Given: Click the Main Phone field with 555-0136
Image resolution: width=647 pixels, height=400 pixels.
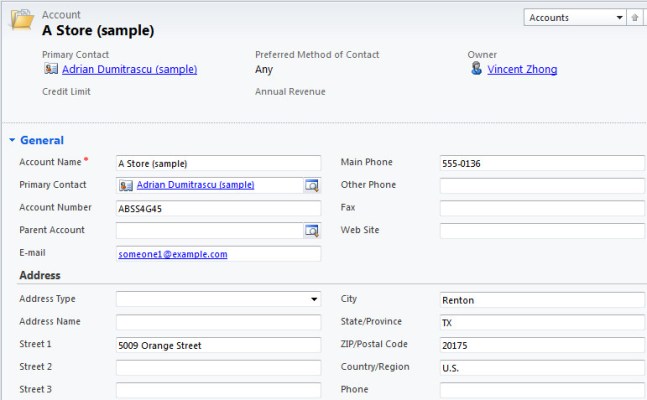Looking at the screenshot, I should pyautogui.click(x=542, y=163).
